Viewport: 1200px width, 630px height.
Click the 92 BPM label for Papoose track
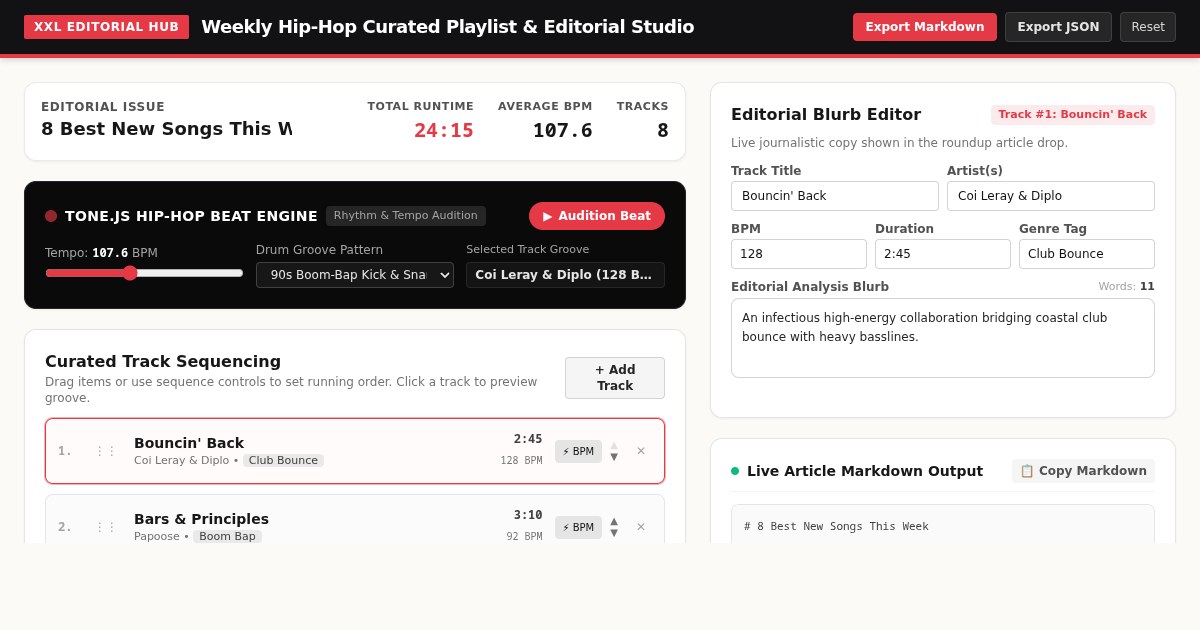point(524,537)
